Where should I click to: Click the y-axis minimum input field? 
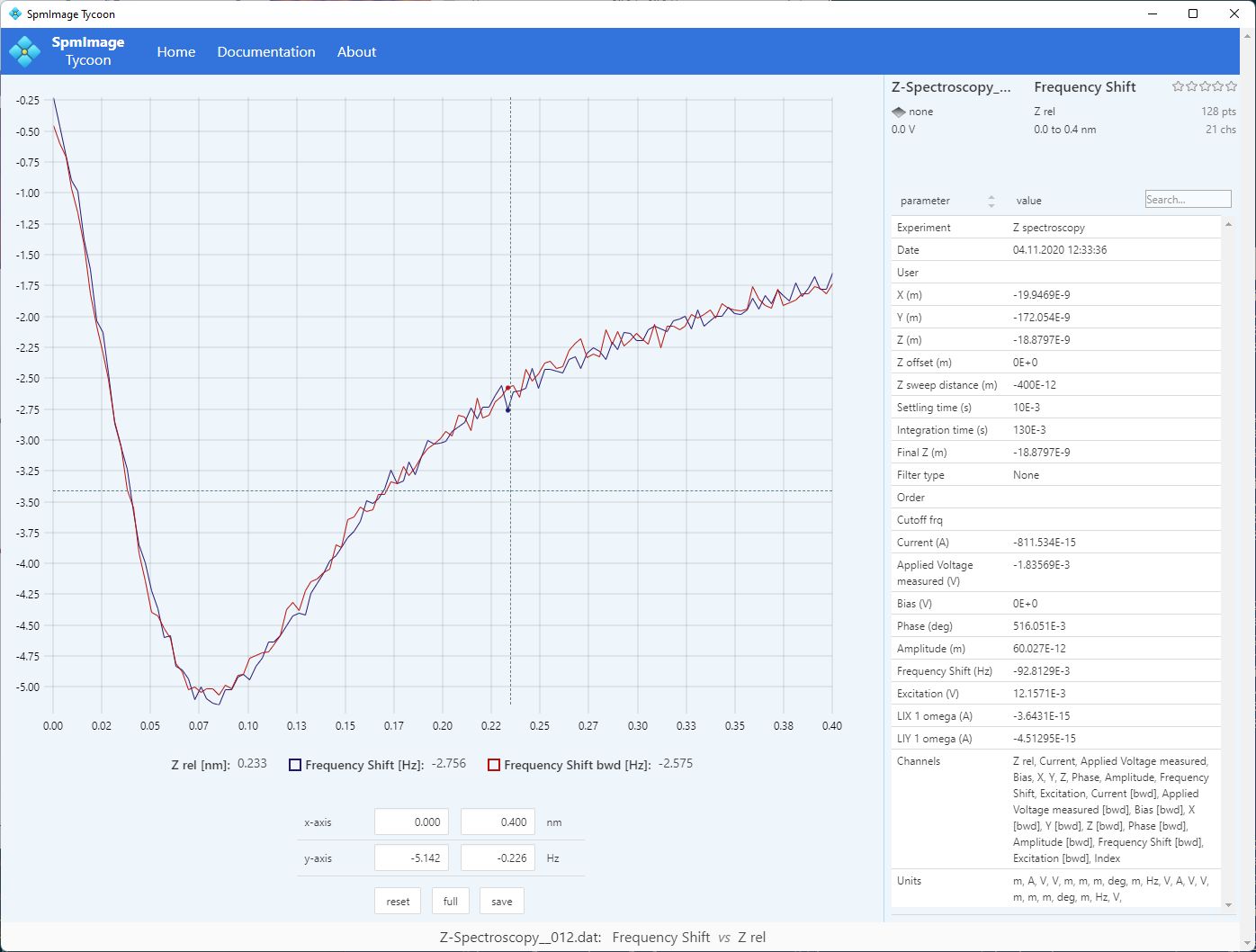coord(410,858)
